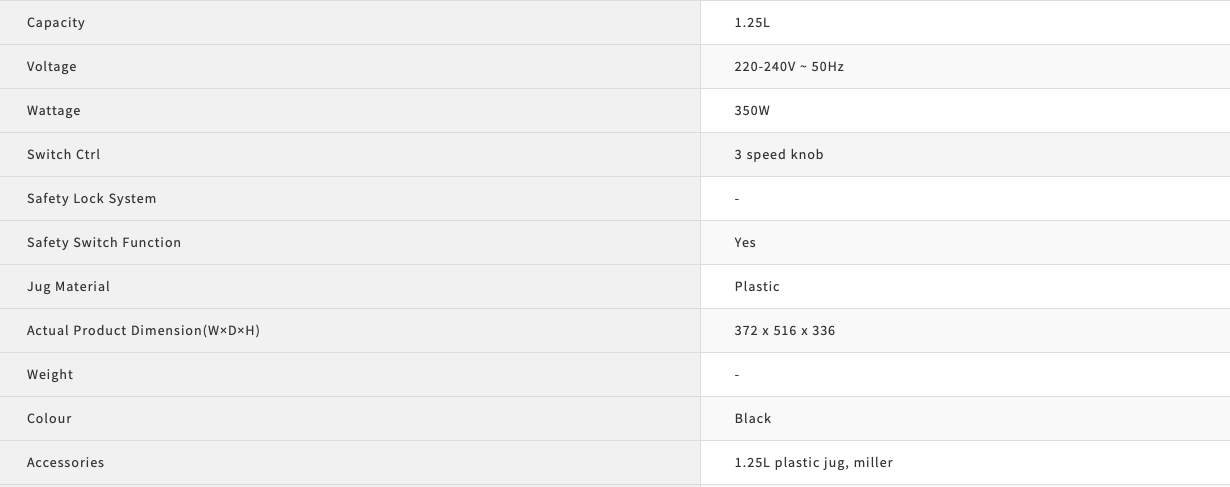This screenshot has width=1230, height=487.
Task: Click the Capacity label cell
Action: (56, 23)
